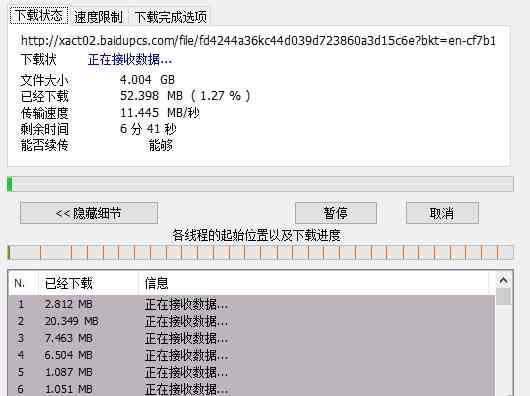Select thread row 1 with 2.812 MB
This screenshot has width=530, height=396.
pos(251,304)
